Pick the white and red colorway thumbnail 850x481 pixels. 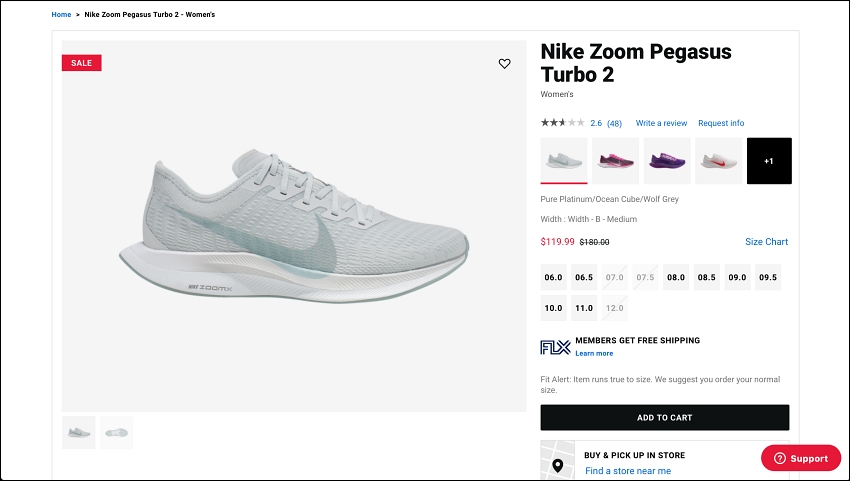point(719,160)
